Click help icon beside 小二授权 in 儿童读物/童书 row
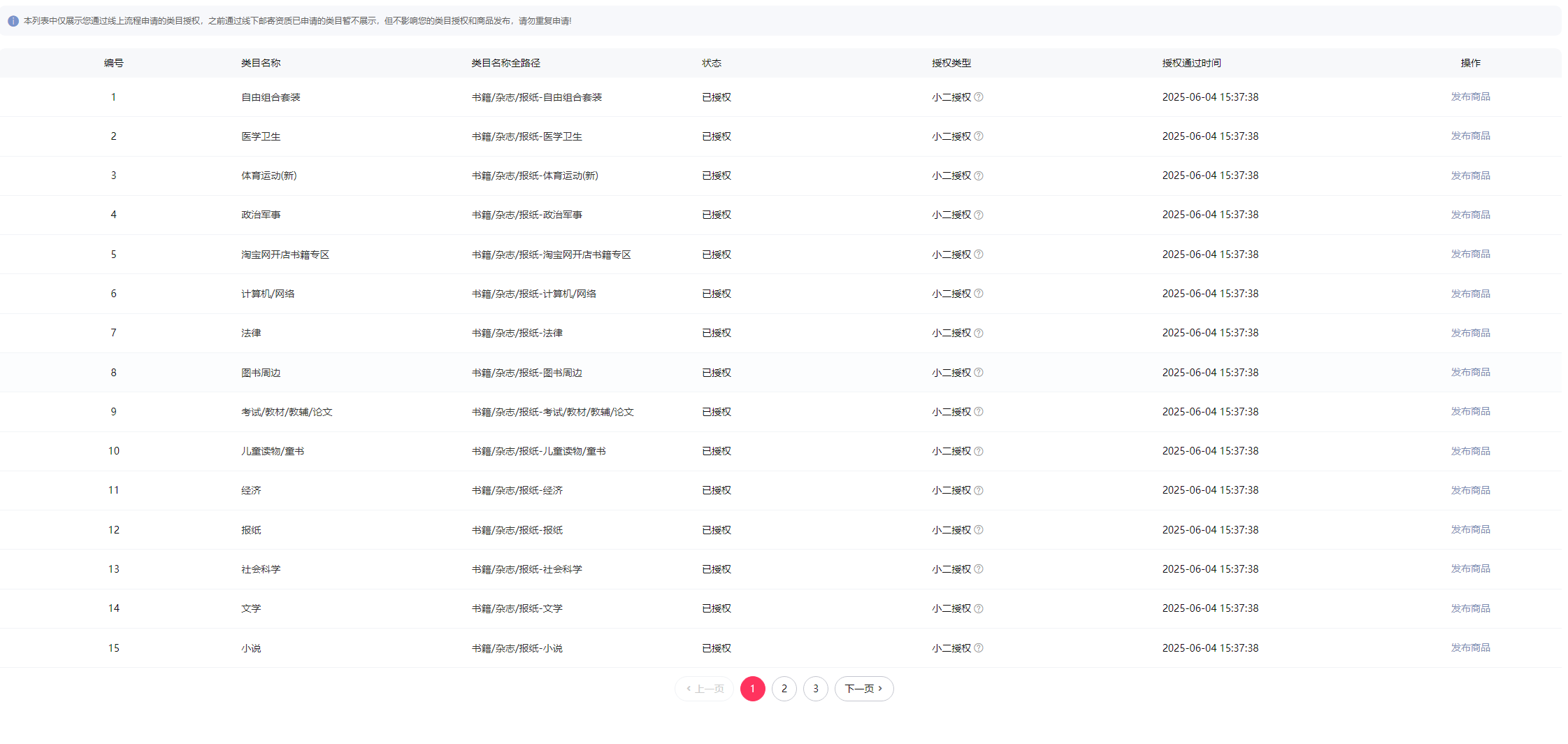1568x744 pixels. [x=979, y=452]
